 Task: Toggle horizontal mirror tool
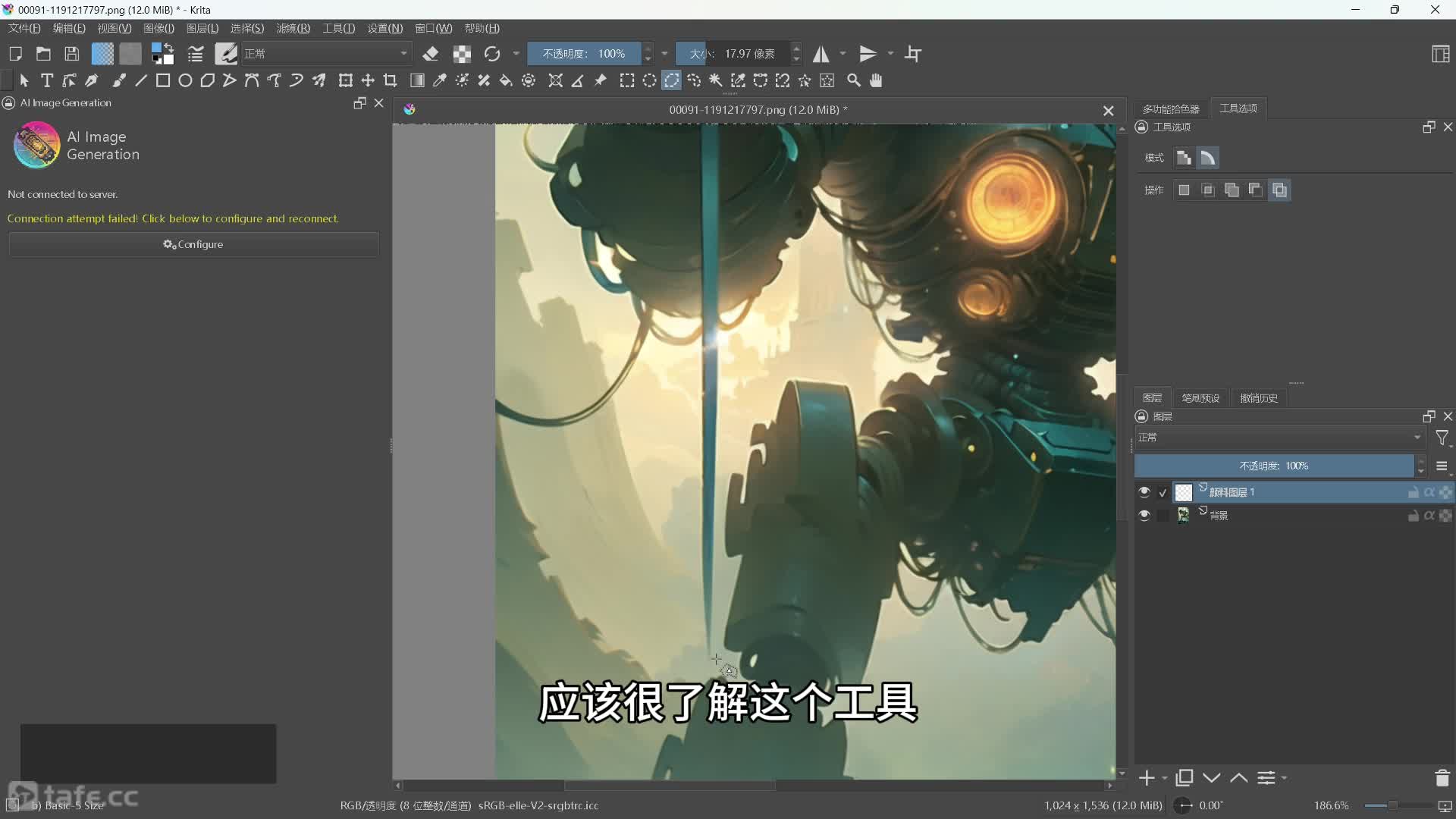(x=821, y=54)
